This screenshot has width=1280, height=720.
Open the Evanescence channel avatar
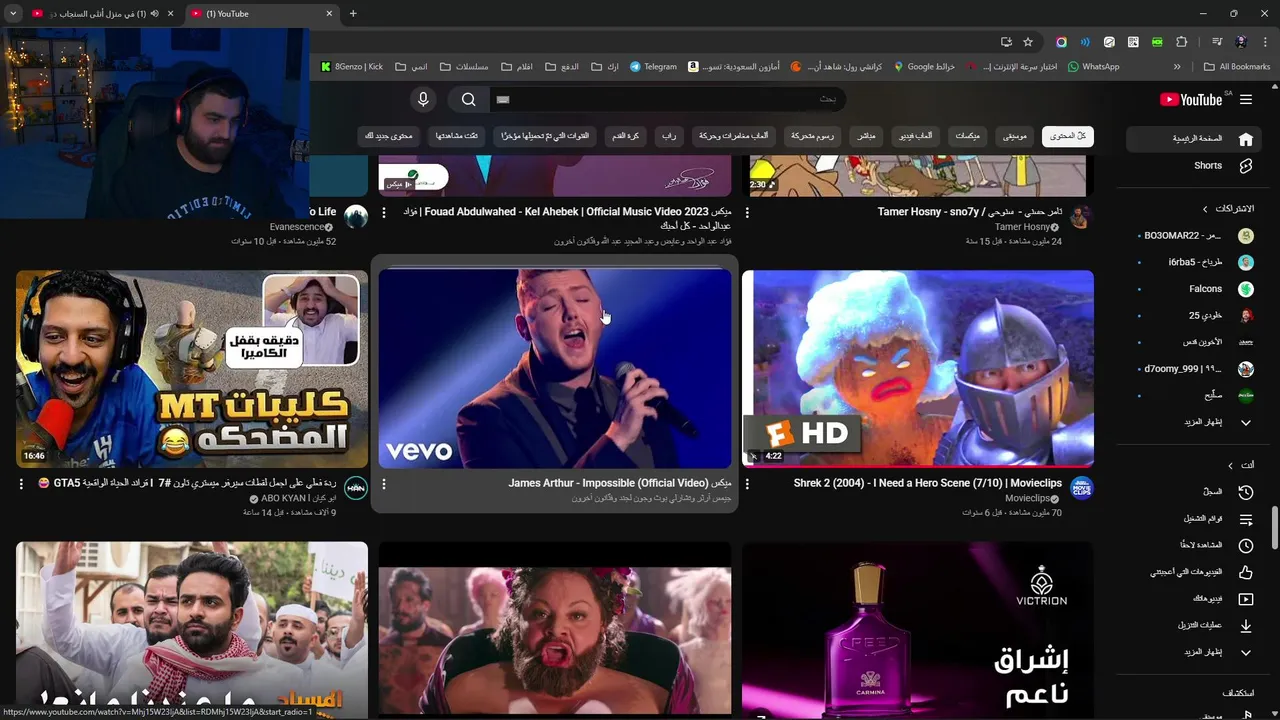356,216
